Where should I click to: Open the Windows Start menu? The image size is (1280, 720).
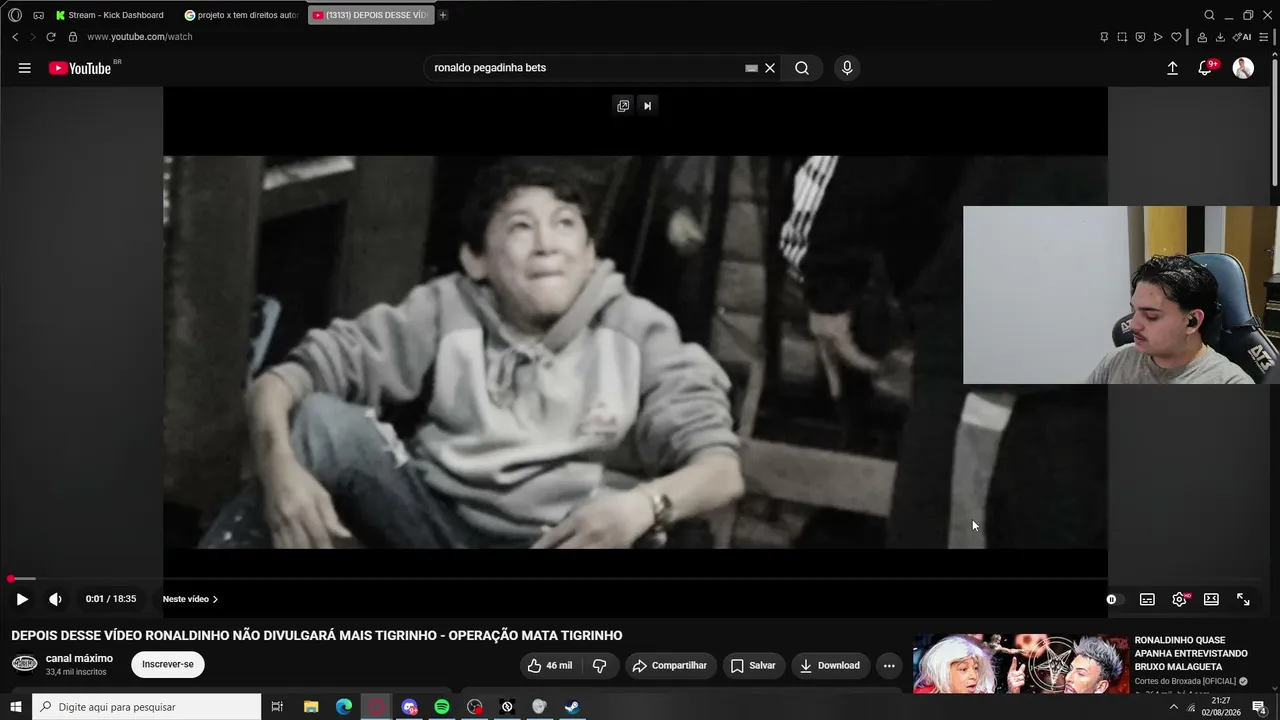(x=15, y=707)
